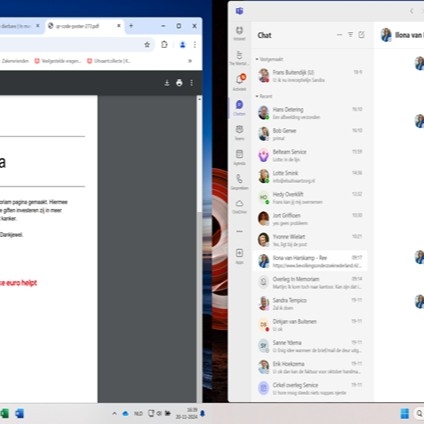Open the Uitvaartcollecte bookmark
This screenshot has height=424, width=424.
click(109, 61)
